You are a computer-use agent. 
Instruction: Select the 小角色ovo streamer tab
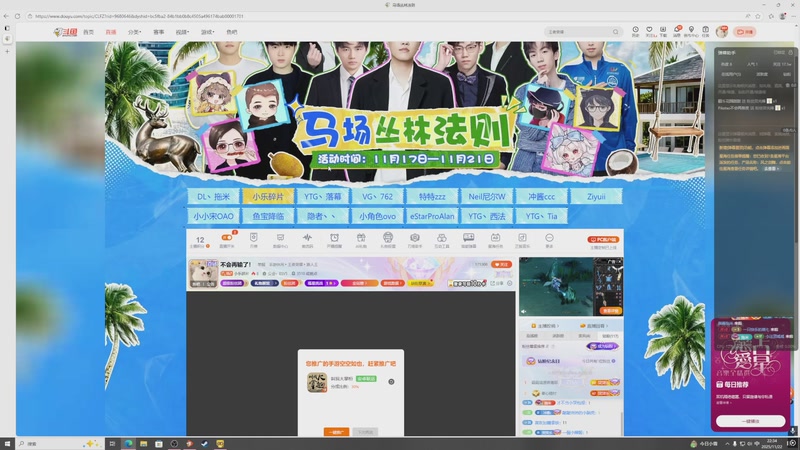point(377,216)
